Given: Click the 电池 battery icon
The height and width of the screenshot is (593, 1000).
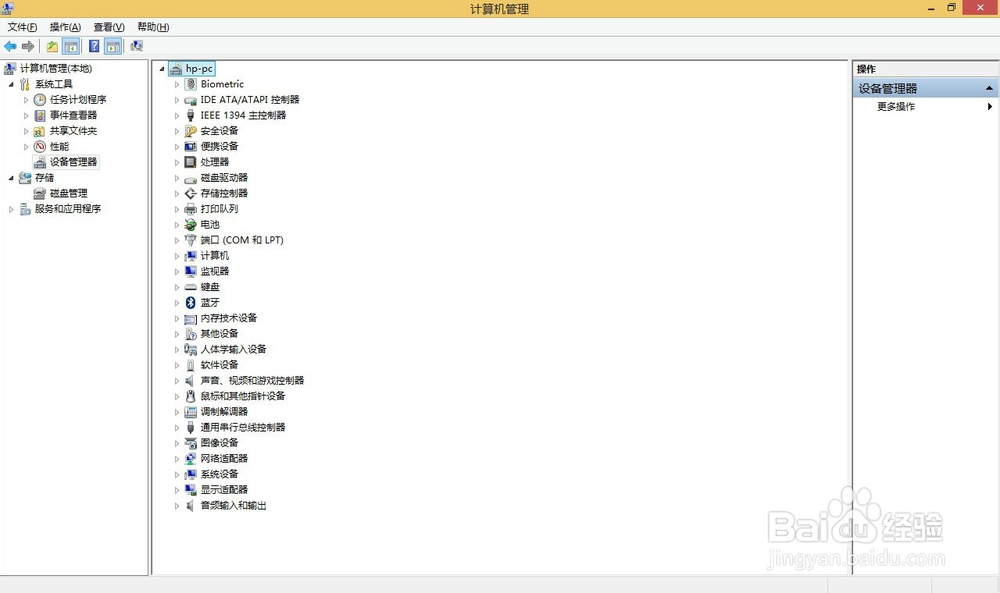Looking at the screenshot, I should click(190, 224).
